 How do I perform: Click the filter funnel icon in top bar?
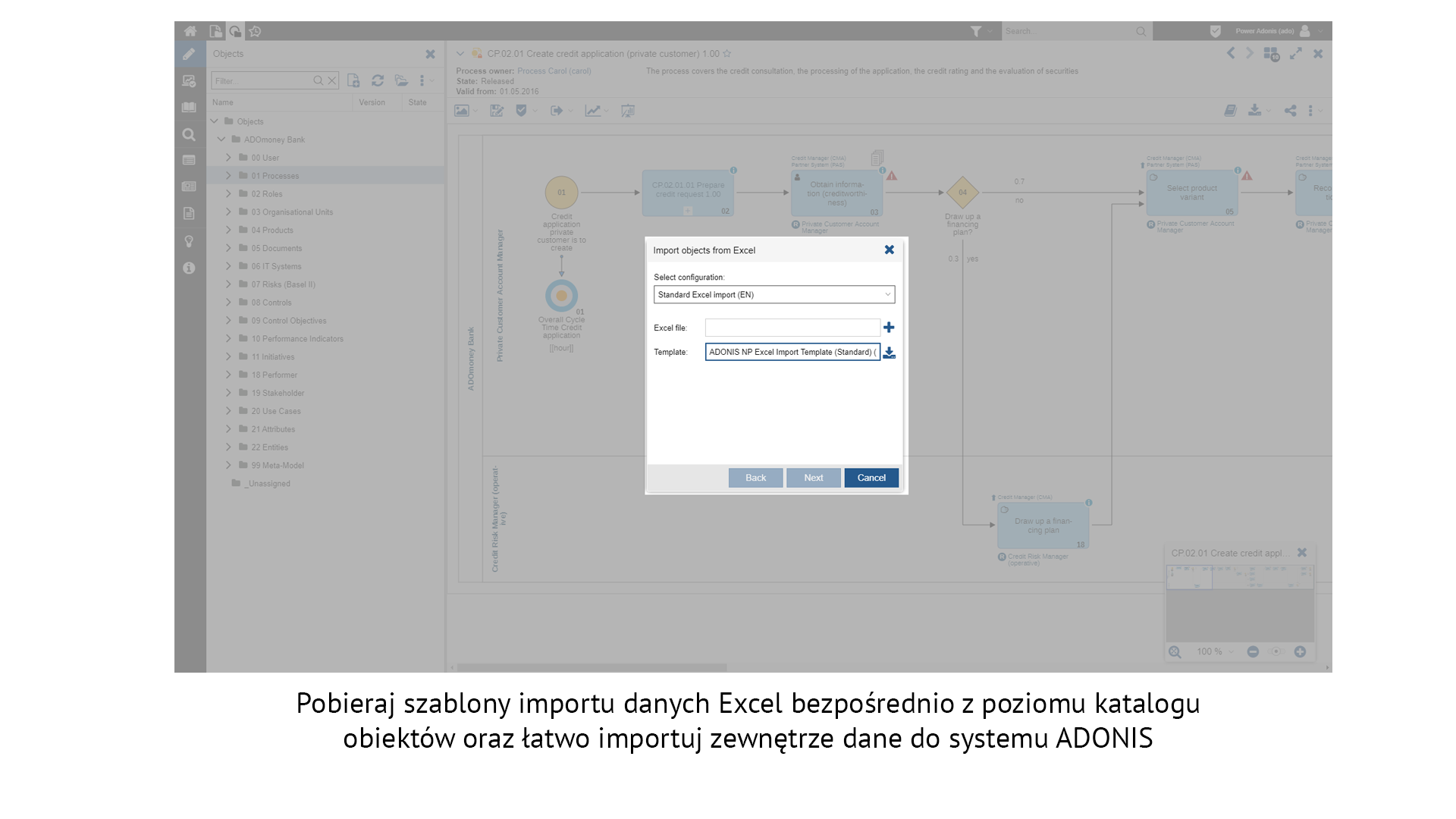point(976,31)
